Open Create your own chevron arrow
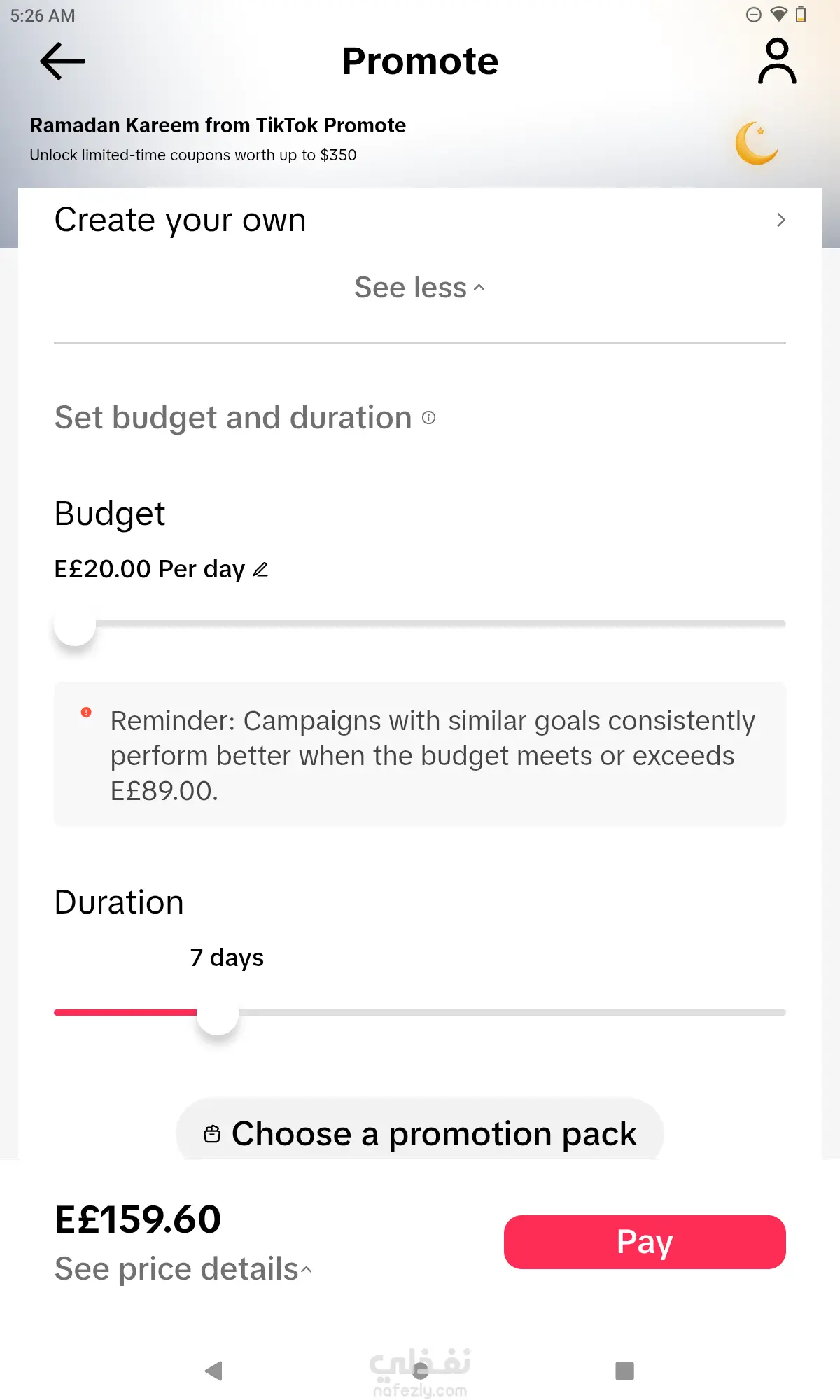 (781, 220)
